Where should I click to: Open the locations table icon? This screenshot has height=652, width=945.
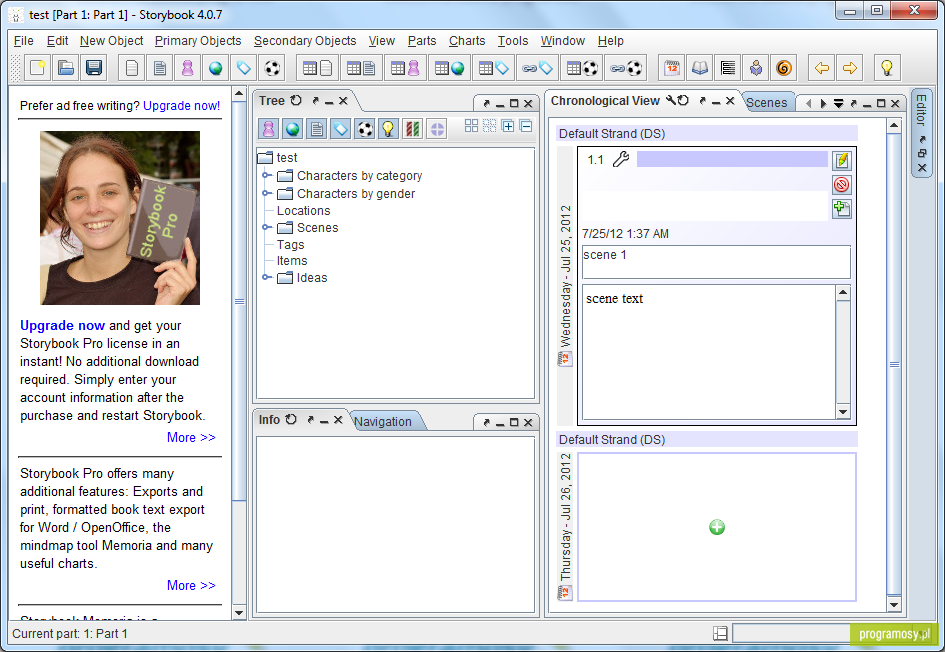pyautogui.click(x=449, y=68)
